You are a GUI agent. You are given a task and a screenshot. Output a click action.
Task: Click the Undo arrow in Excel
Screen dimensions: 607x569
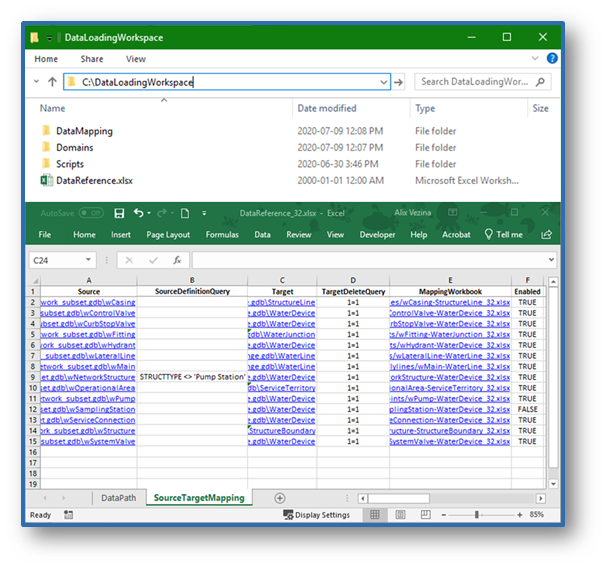[138, 213]
